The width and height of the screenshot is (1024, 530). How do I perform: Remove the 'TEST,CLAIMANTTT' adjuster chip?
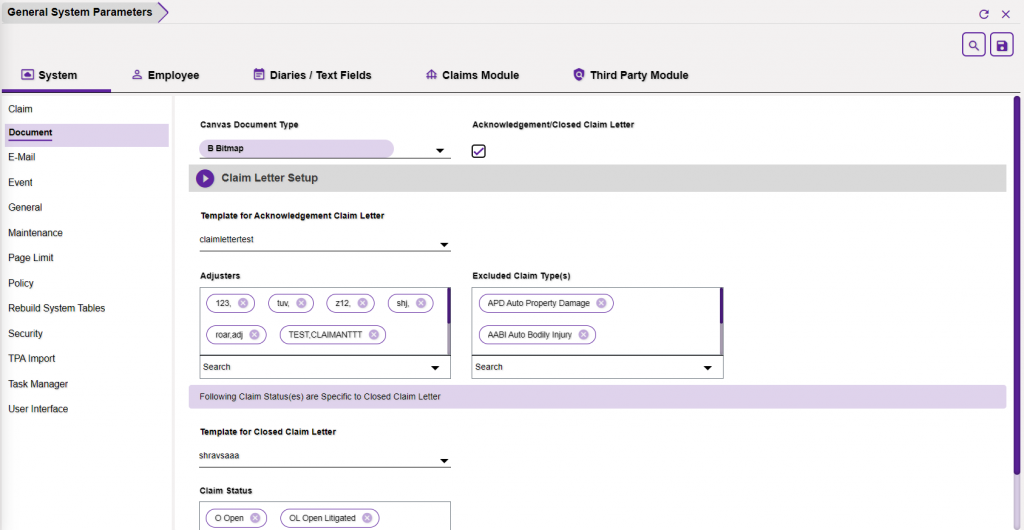click(374, 335)
